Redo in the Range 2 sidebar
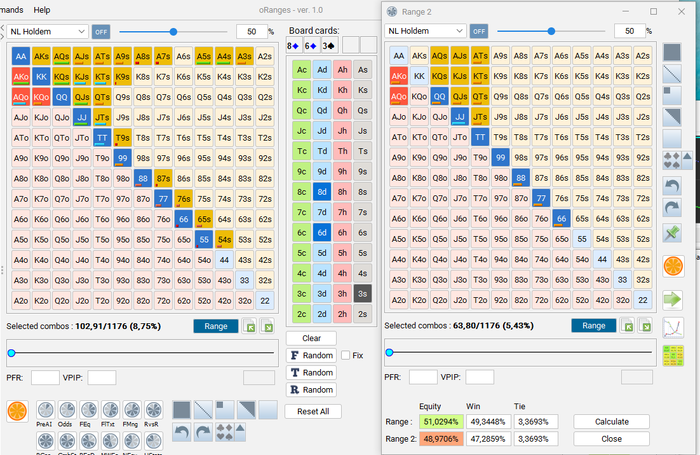The width and height of the screenshot is (700, 455). (672, 208)
